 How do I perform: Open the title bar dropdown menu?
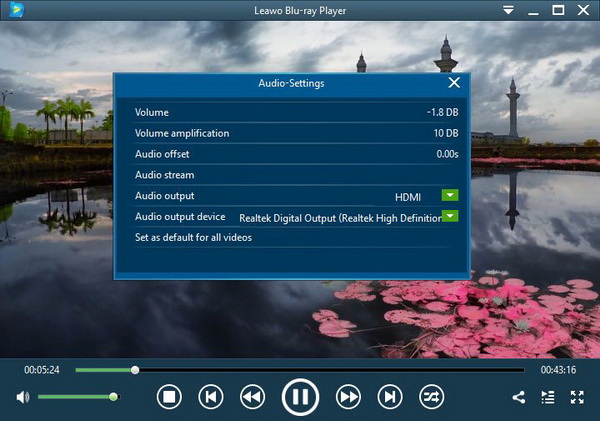pyautogui.click(x=509, y=10)
